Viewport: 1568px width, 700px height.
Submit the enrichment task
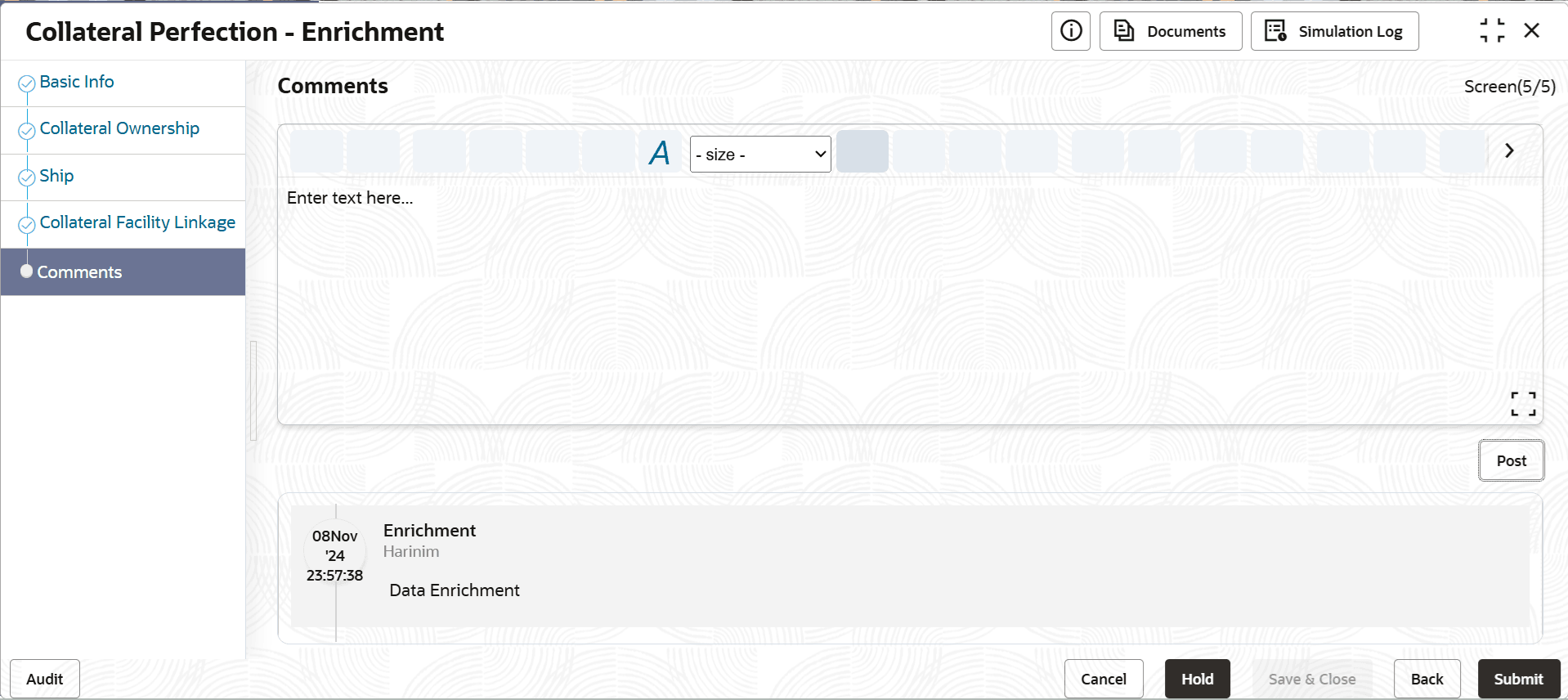(x=1518, y=679)
